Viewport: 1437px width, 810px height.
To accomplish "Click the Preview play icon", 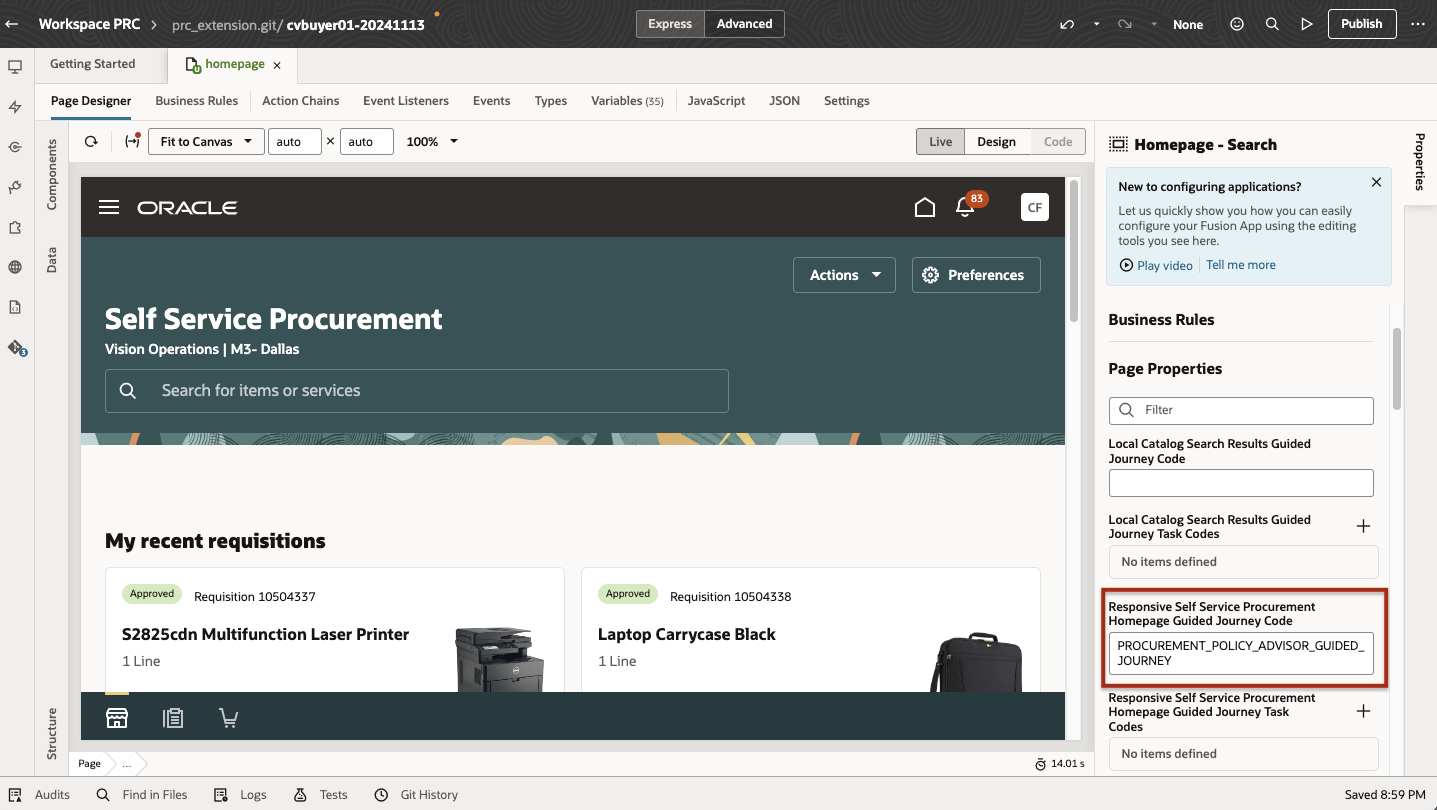I will [1307, 24].
